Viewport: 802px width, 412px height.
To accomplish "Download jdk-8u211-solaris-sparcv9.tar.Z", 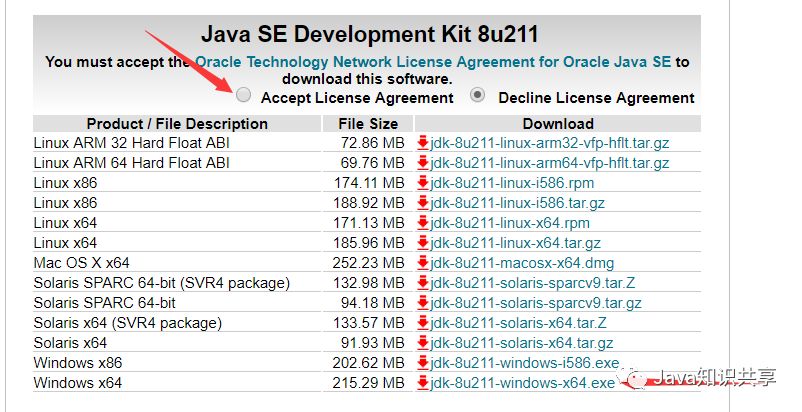I will pos(532,282).
